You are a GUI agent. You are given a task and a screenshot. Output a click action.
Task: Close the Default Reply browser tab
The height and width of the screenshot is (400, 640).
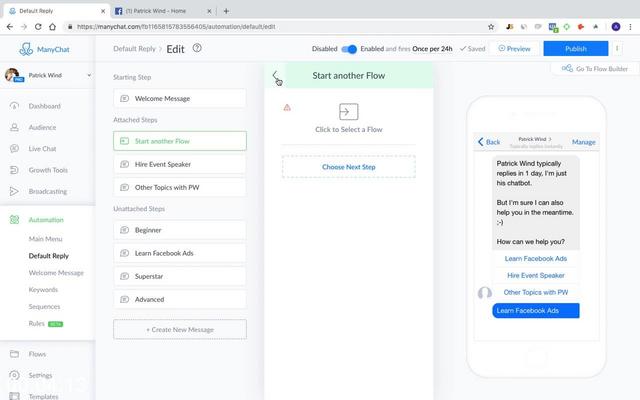point(103,11)
